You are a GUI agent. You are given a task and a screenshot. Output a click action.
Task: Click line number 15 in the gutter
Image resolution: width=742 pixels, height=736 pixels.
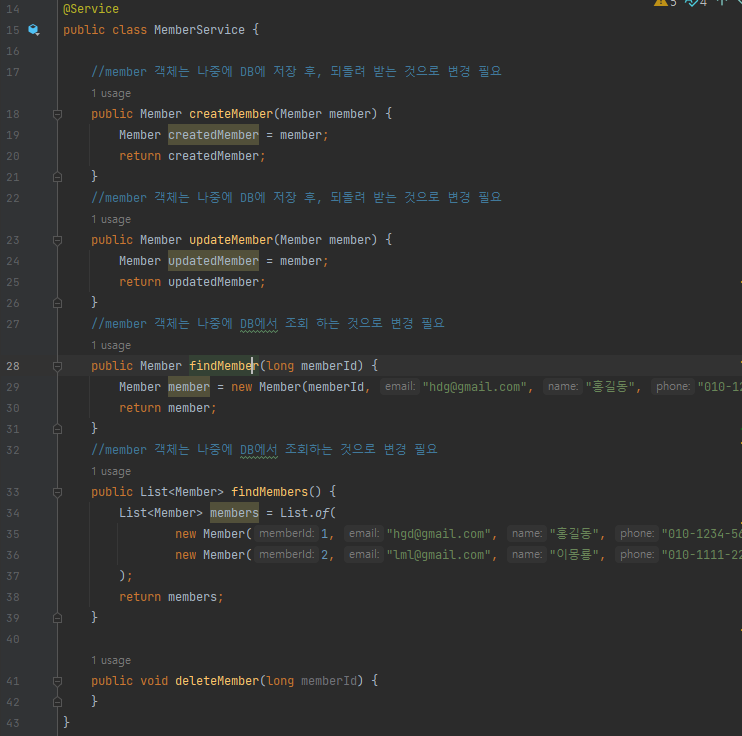tap(13, 30)
